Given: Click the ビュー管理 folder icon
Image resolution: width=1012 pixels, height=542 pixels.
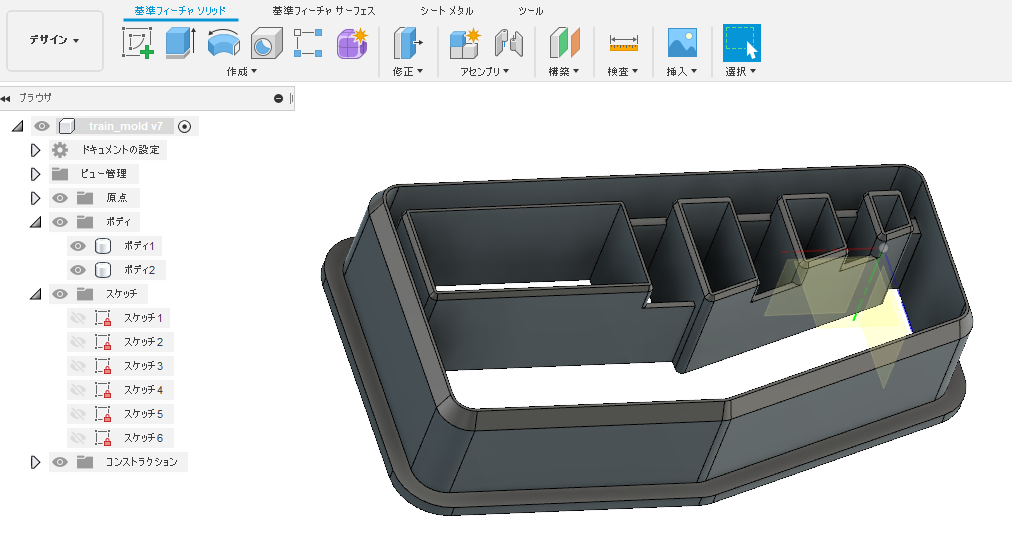Looking at the screenshot, I should pyautogui.click(x=60, y=174).
